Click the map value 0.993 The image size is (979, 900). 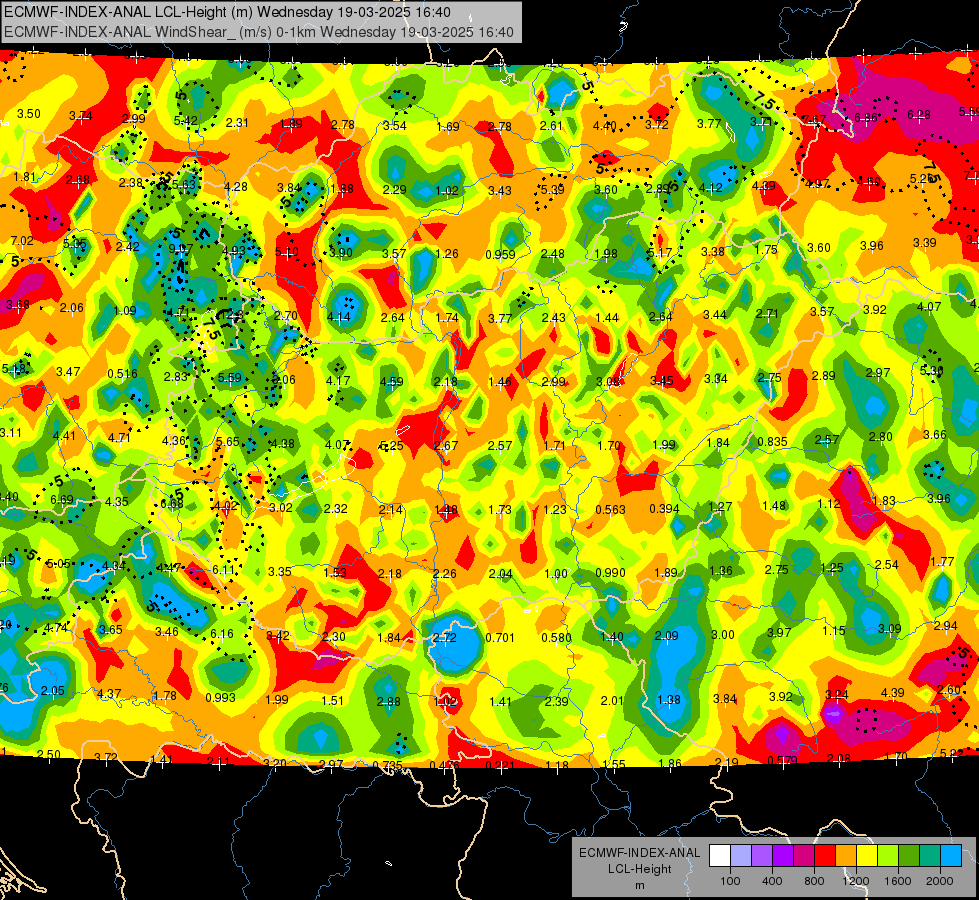220,697
